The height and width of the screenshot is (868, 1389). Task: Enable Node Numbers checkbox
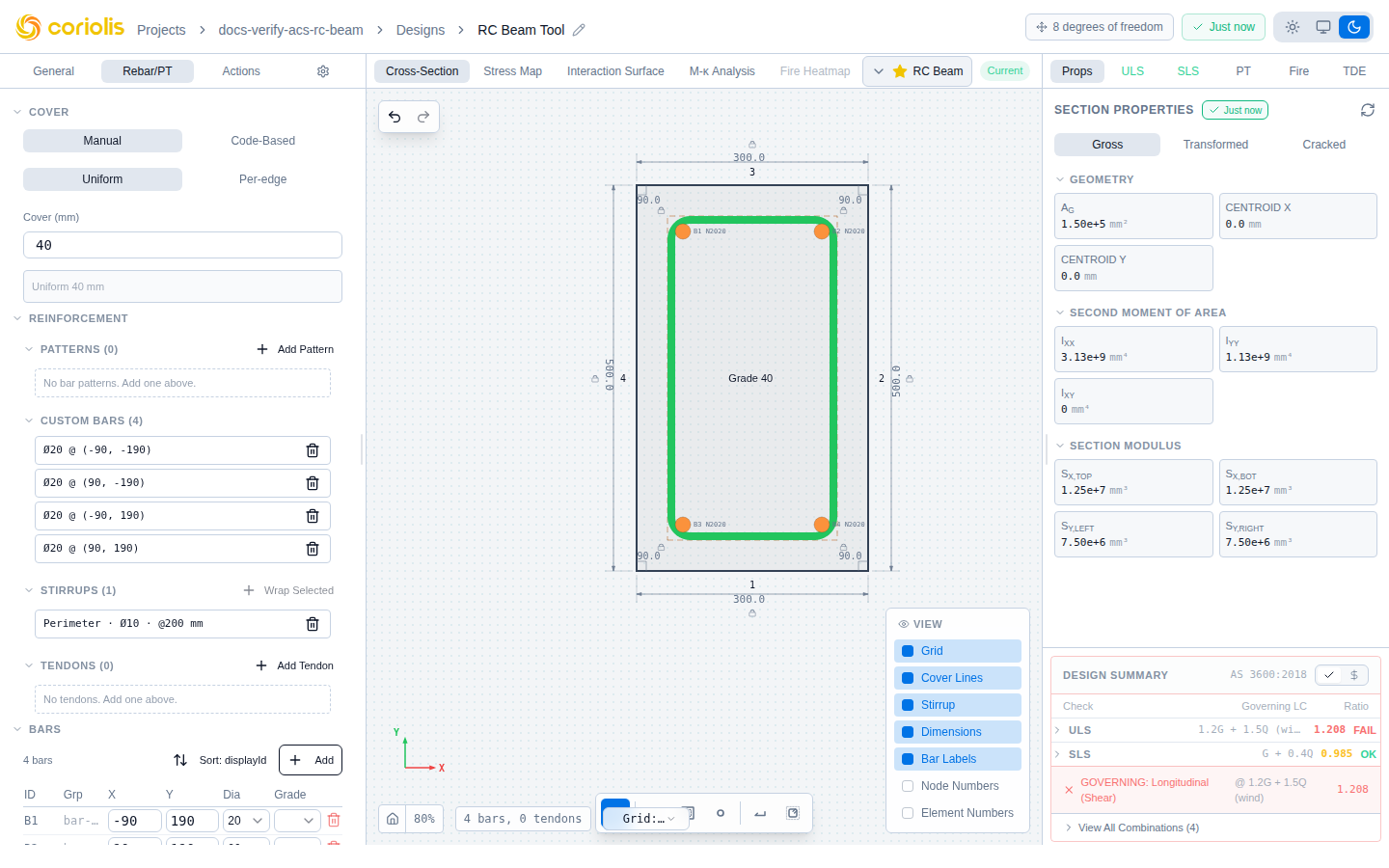(908, 786)
